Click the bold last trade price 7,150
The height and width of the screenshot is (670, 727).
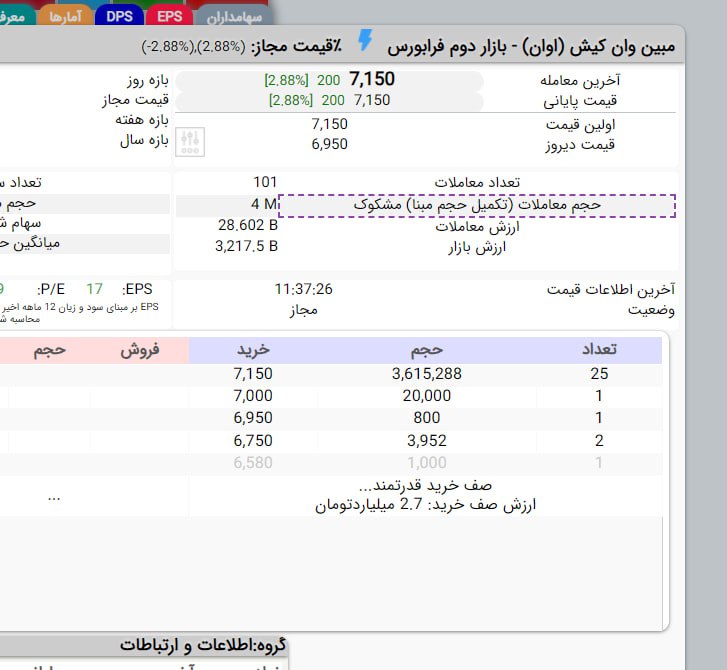point(372,79)
